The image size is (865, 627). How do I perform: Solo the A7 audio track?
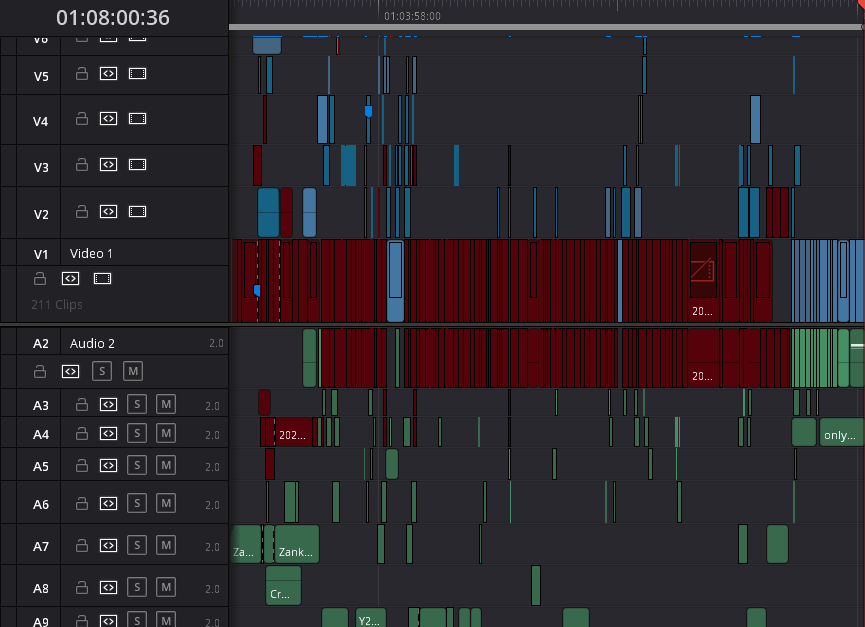point(137,545)
